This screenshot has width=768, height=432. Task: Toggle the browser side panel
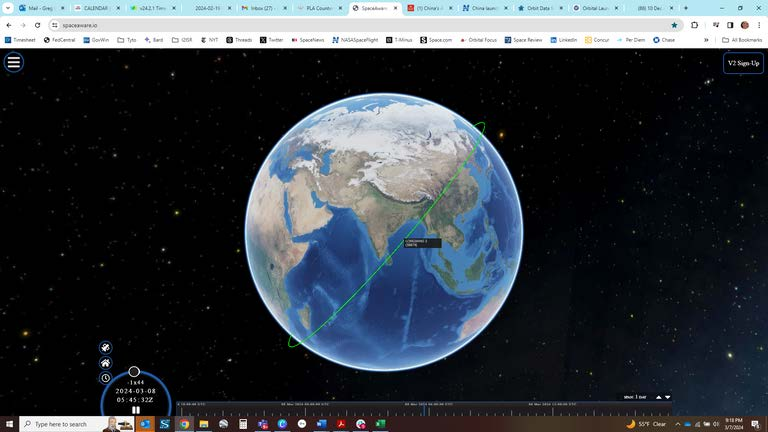[x=730, y=25]
